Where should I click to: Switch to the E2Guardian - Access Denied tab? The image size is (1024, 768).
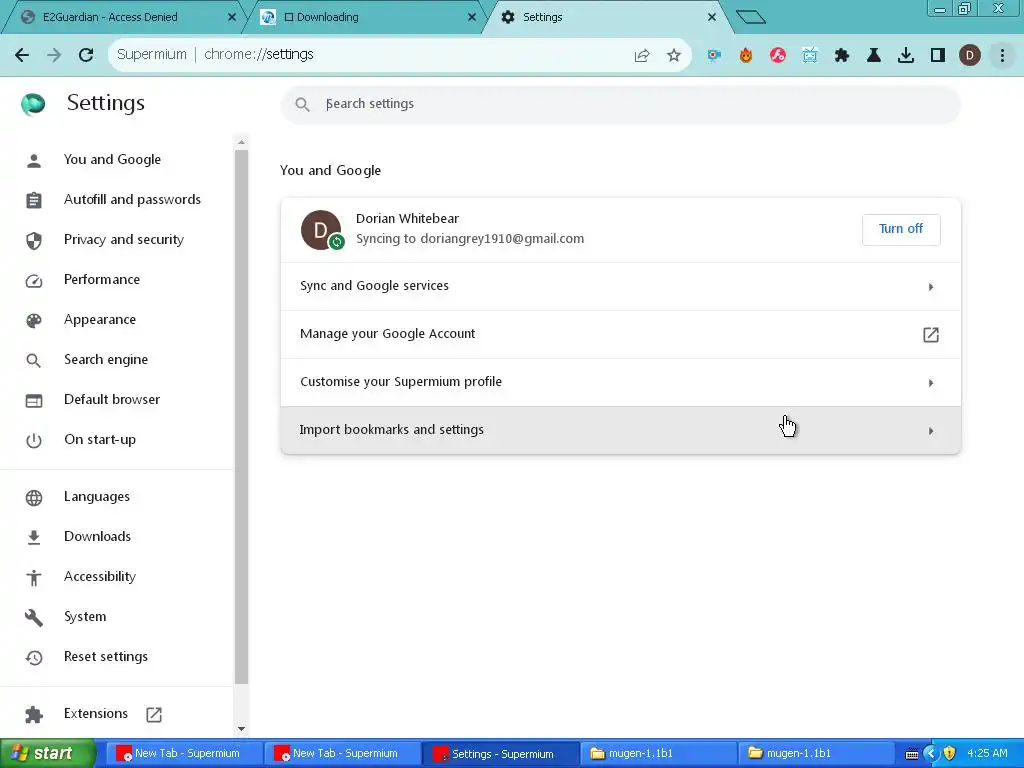[x=124, y=17]
